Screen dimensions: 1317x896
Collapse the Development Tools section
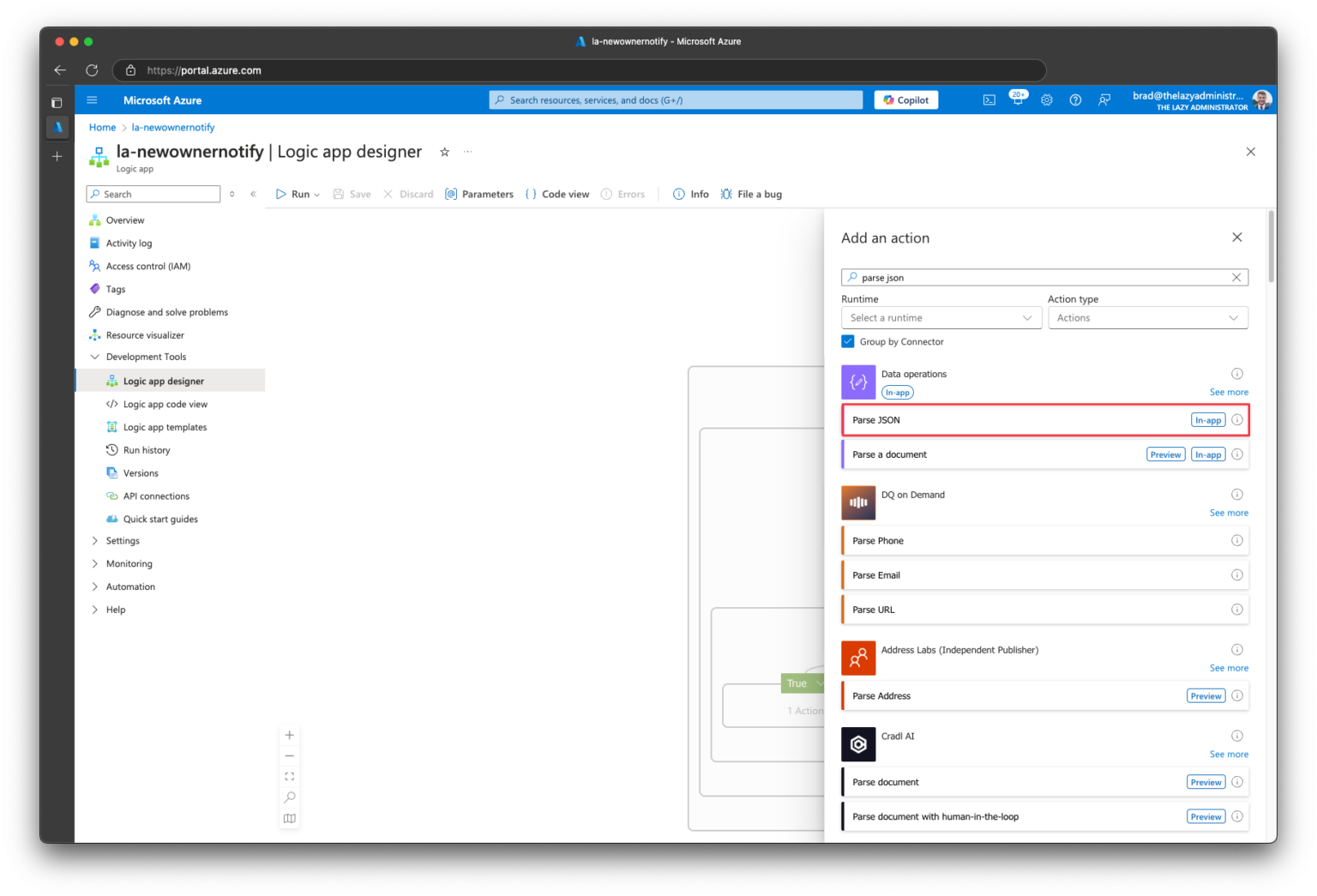[x=94, y=357]
